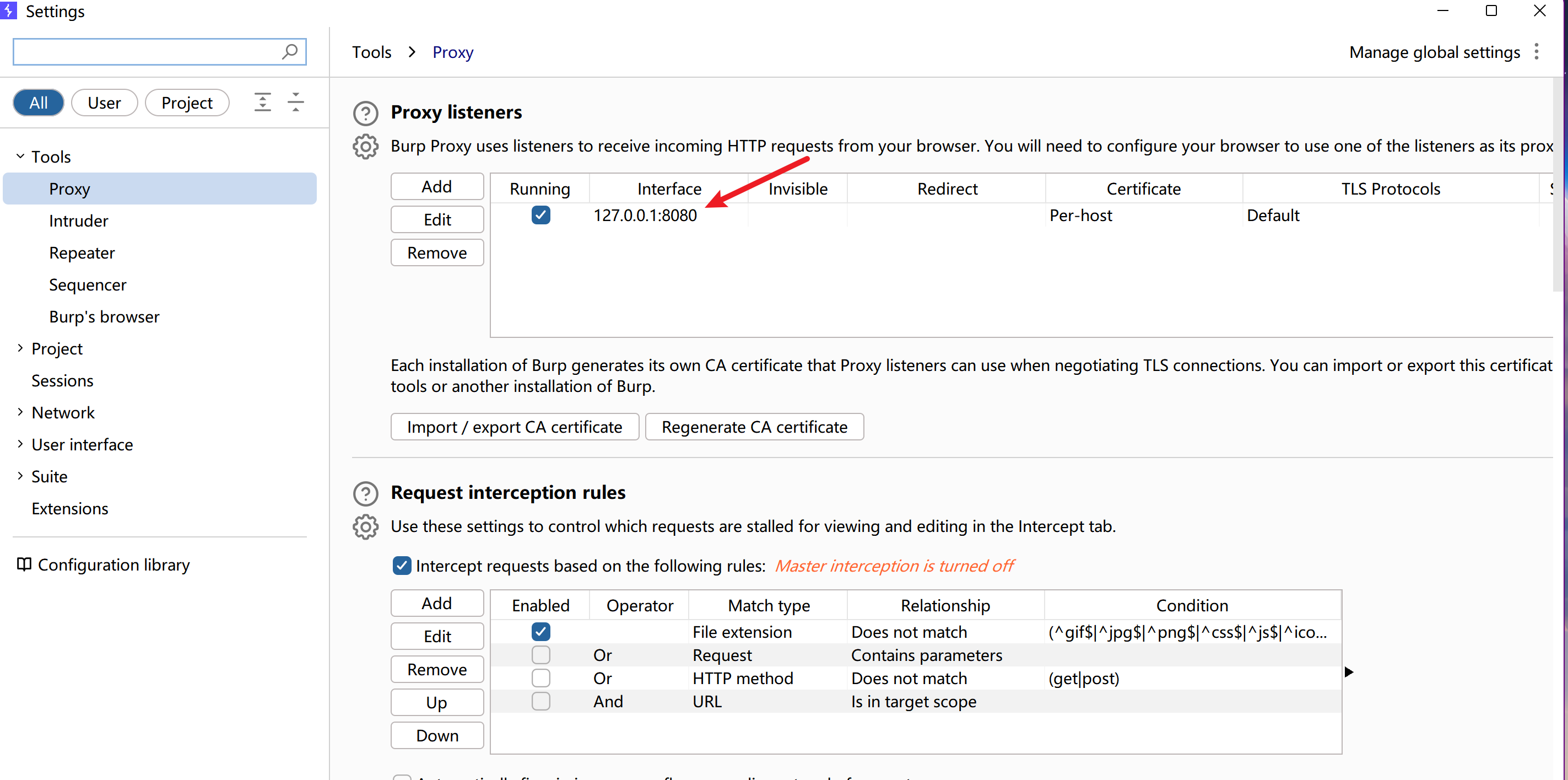
Task: Select the User filter tab
Action: pyautogui.click(x=104, y=103)
